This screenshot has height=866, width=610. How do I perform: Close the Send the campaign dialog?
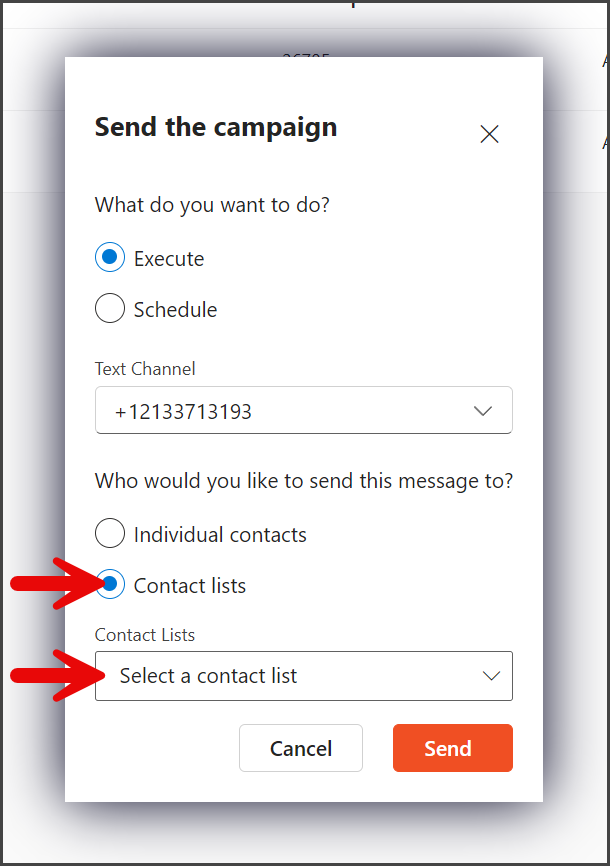(489, 134)
